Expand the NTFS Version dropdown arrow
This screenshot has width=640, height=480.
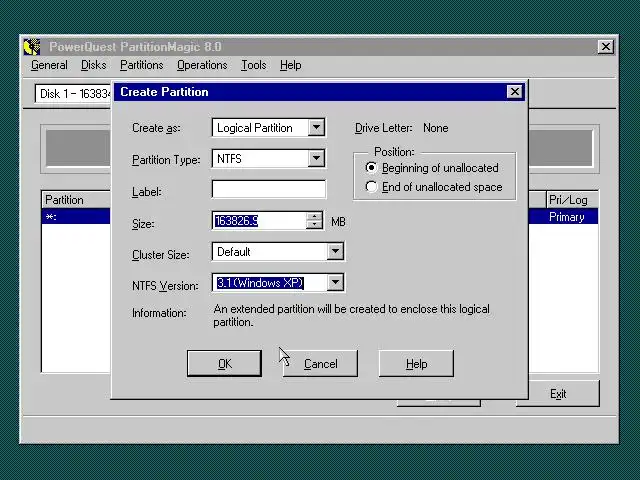pyautogui.click(x=335, y=282)
